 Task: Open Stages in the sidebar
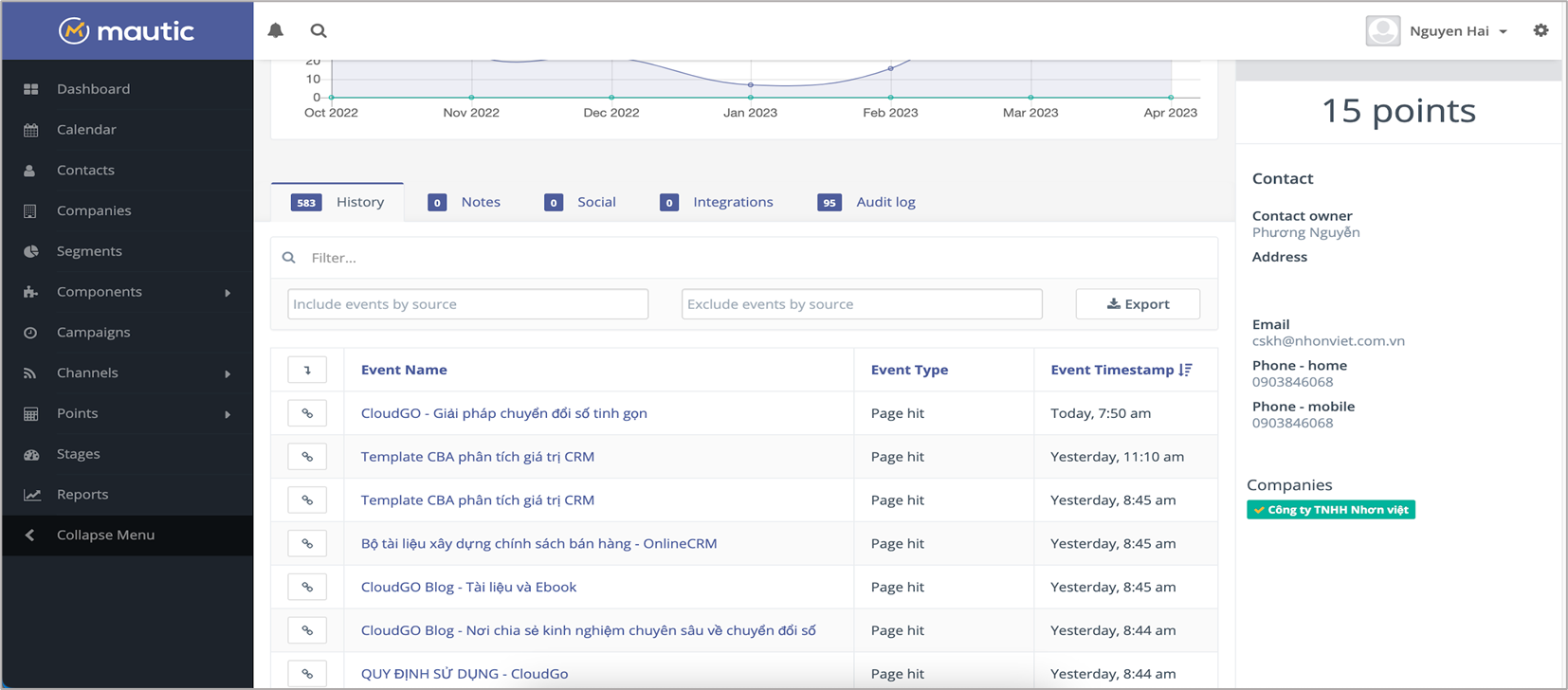click(x=78, y=454)
